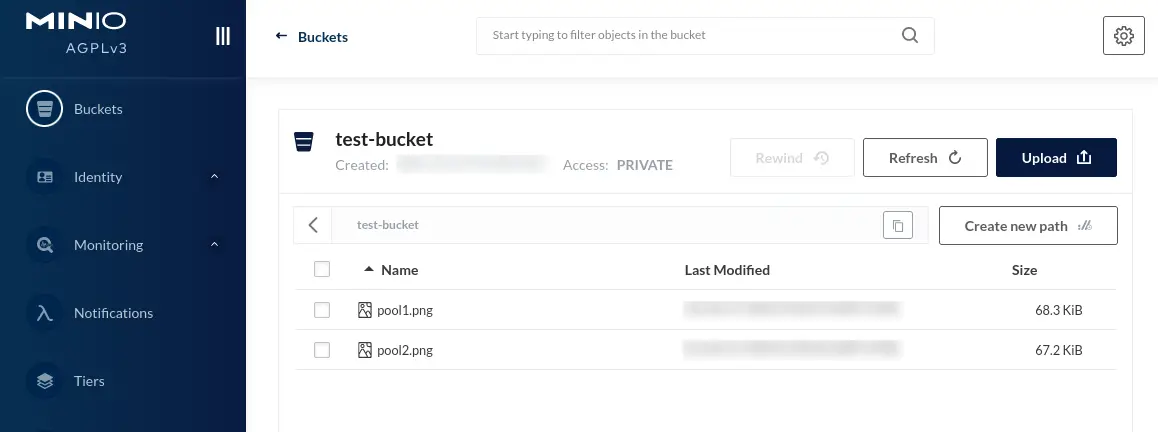Collapse the sidebar with the menu bars icon
1158x432 pixels.
222,36
